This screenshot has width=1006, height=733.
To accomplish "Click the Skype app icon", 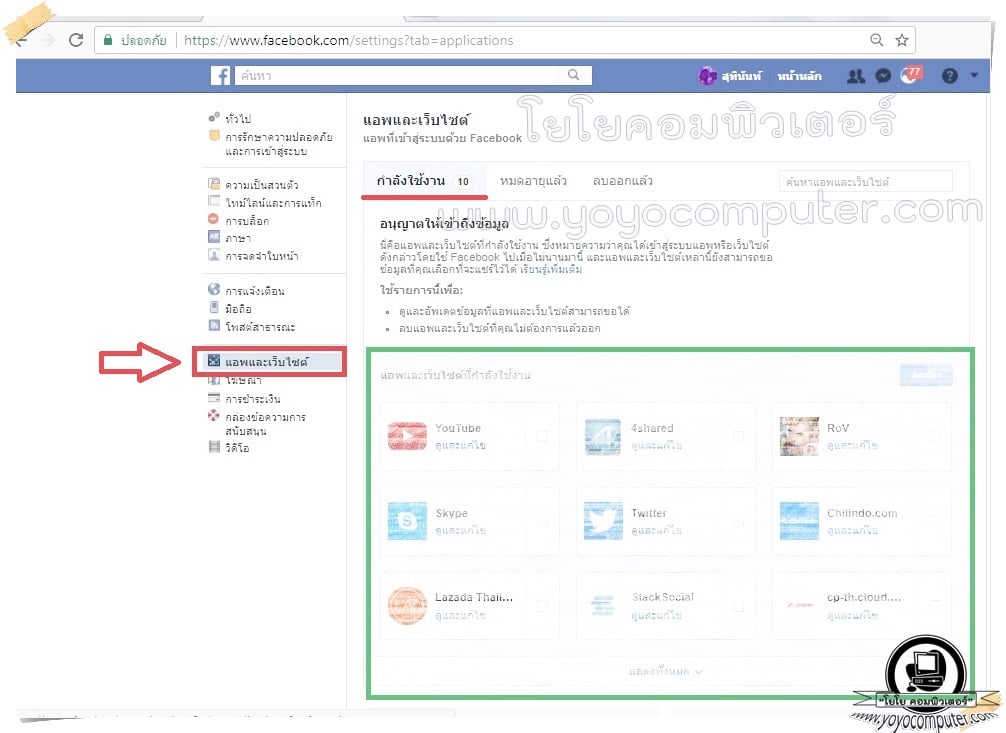I will (407, 521).
